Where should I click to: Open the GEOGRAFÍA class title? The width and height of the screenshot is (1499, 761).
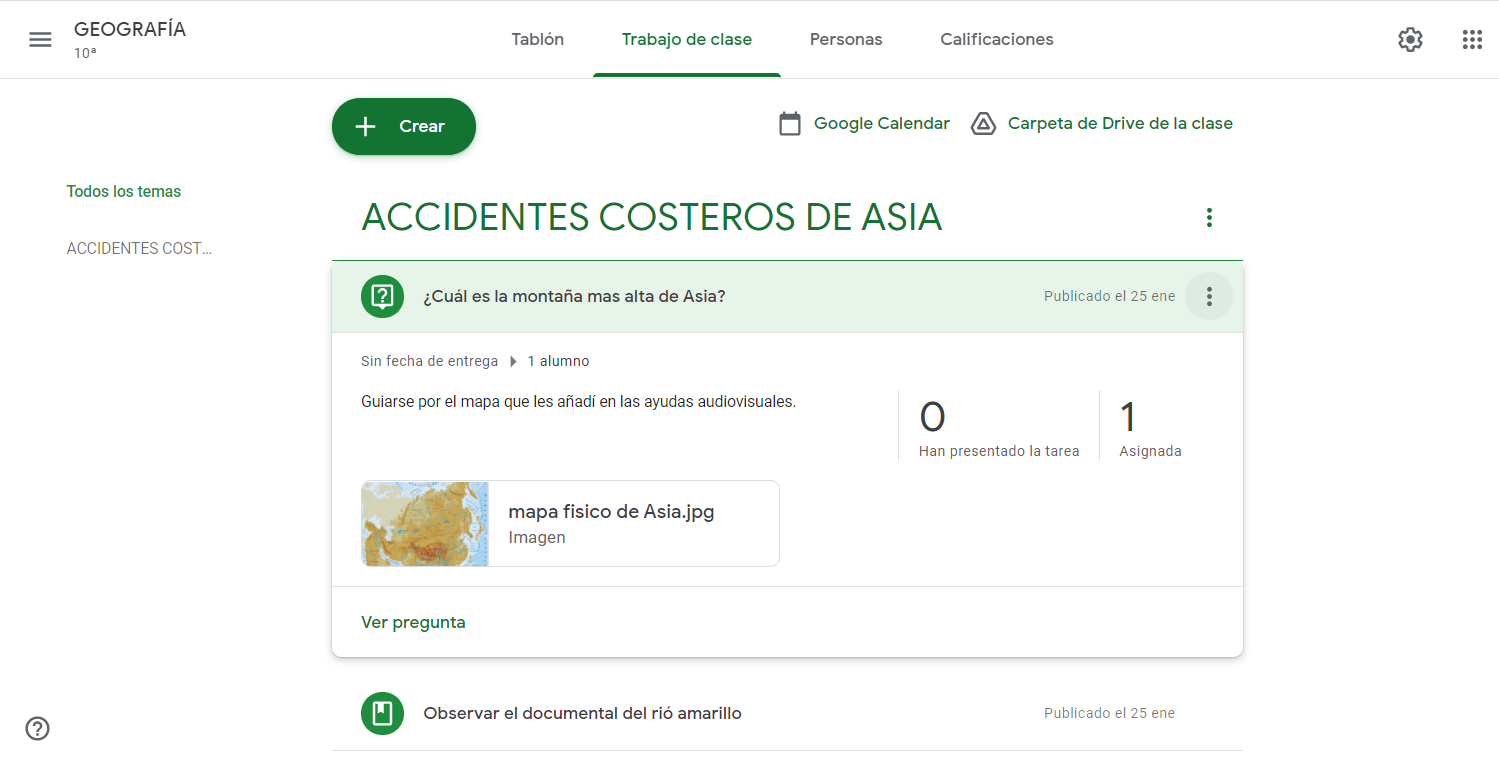[130, 29]
